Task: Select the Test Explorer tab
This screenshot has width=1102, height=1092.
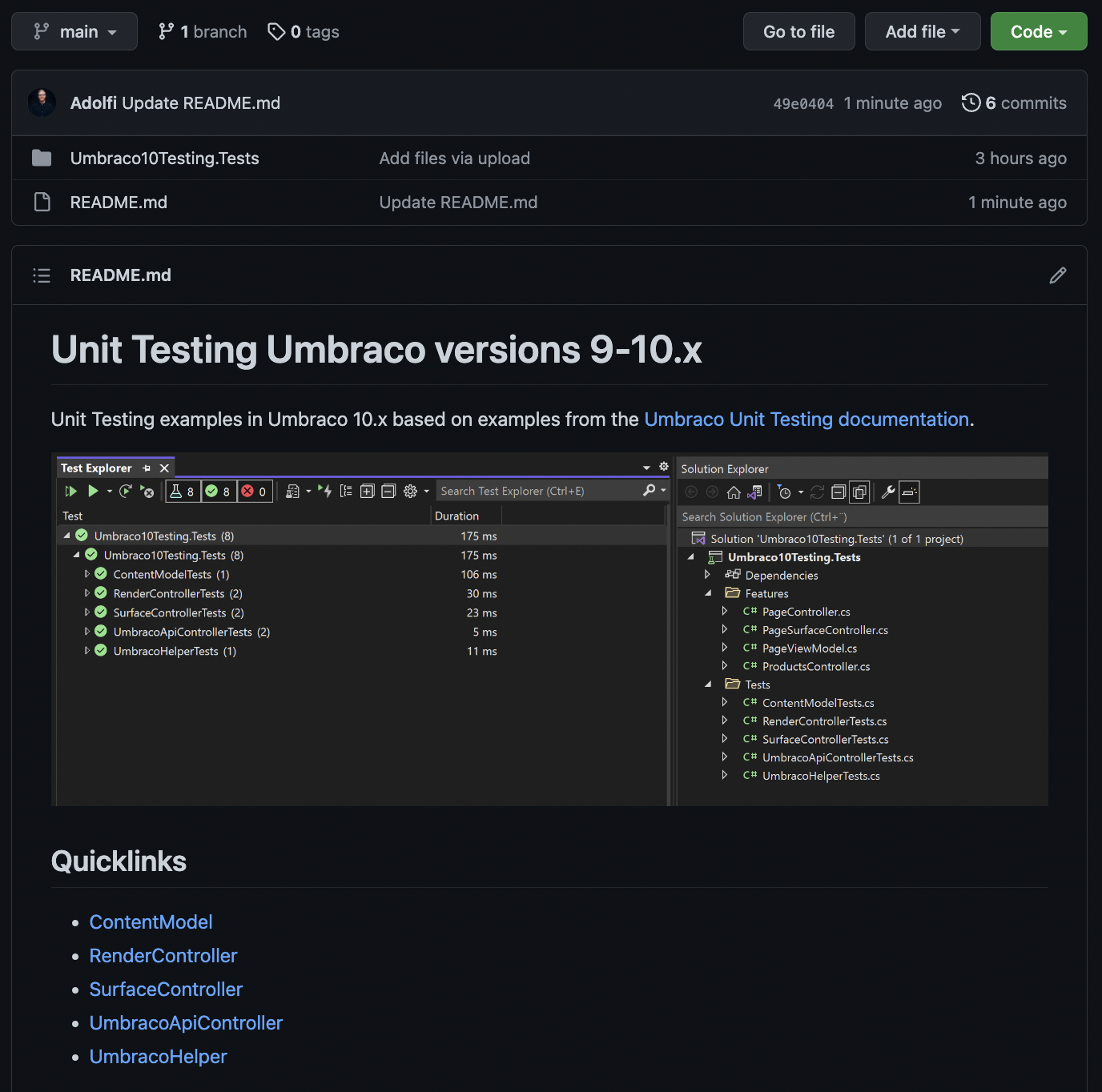Action: [x=96, y=468]
